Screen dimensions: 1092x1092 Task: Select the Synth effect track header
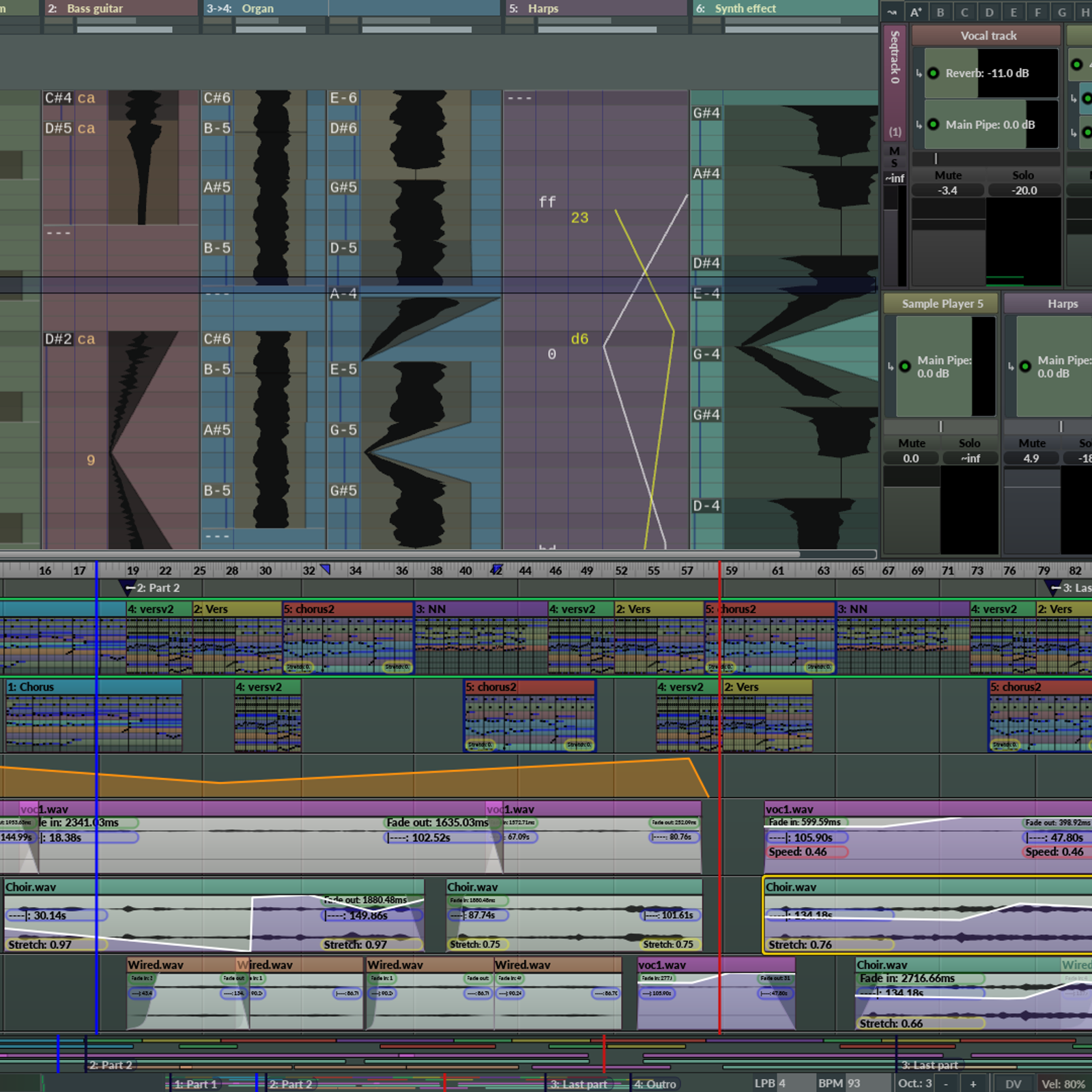(784, 8)
